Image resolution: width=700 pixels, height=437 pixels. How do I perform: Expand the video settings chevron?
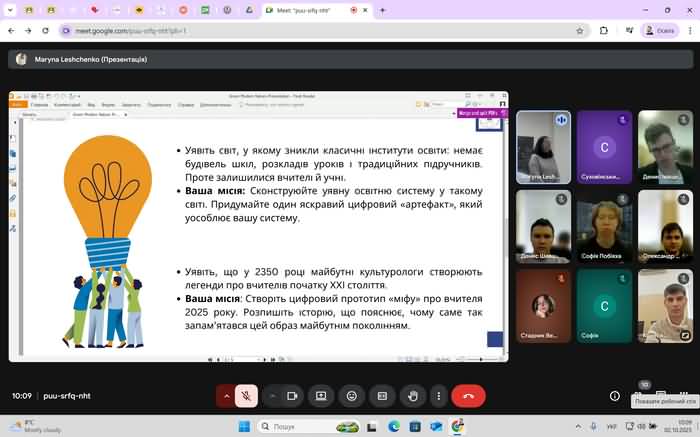[x=273, y=396]
